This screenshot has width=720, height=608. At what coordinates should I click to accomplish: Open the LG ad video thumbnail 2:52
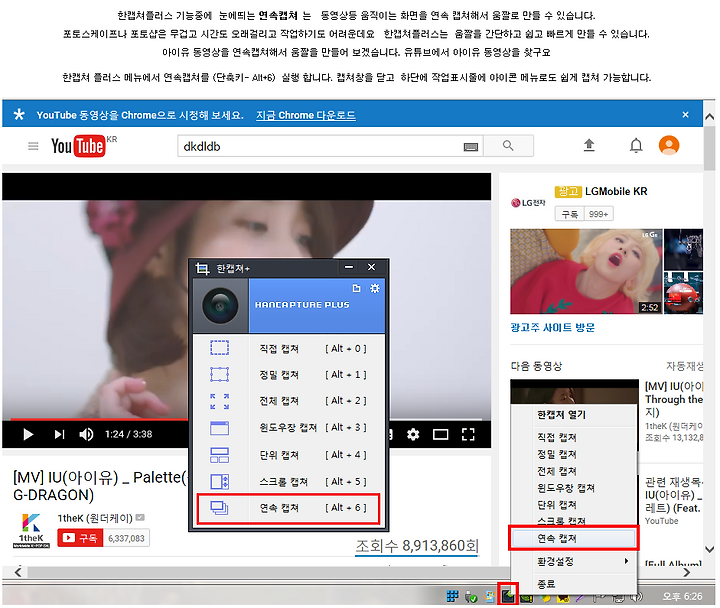[586, 271]
